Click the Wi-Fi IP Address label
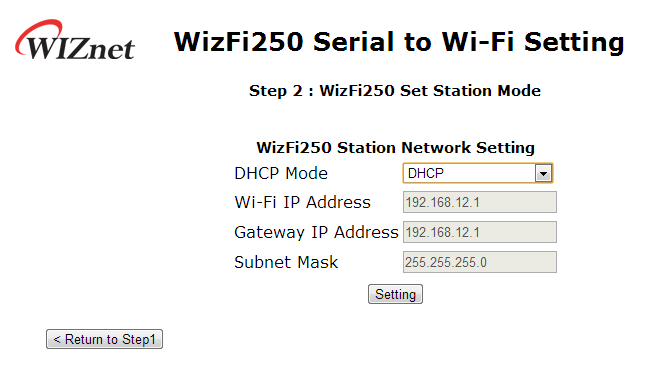Viewport: 653px width, 371px height. [x=302, y=203]
